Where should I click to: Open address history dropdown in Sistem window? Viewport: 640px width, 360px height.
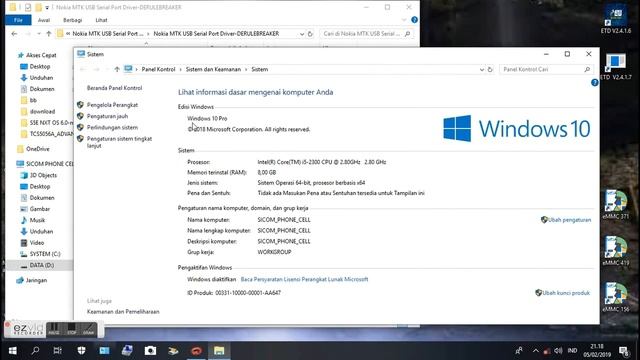pyautogui.click(x=482, y=69)
